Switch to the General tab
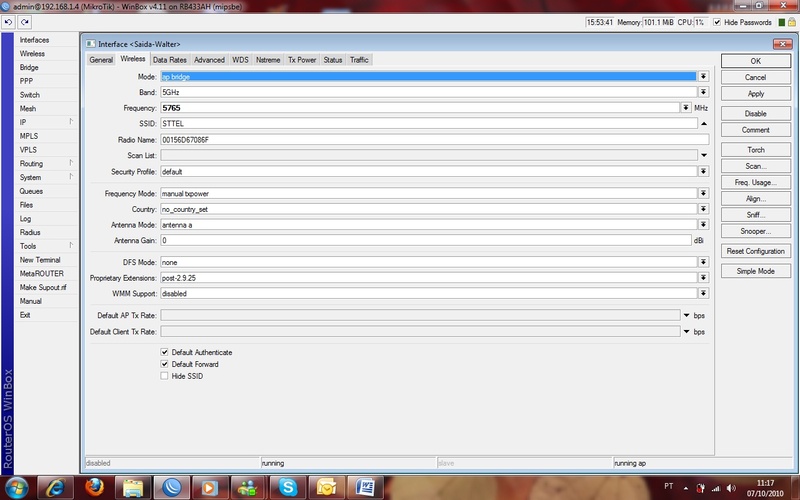 101,60
